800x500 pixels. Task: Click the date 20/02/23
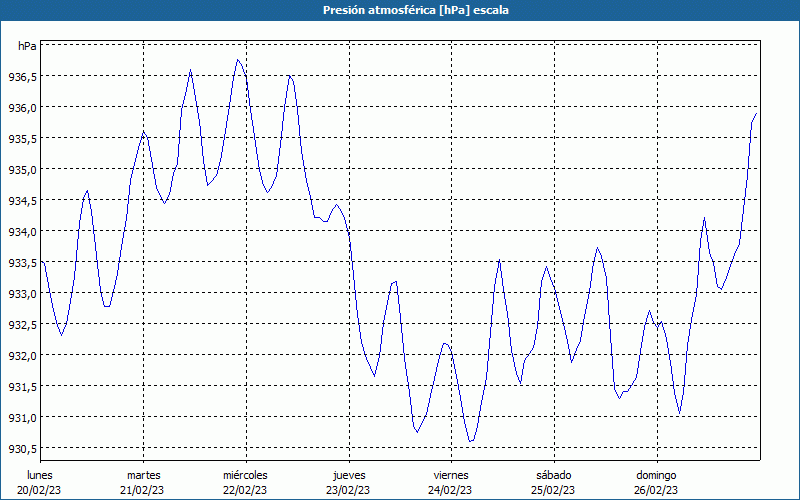tap(39, 490)
